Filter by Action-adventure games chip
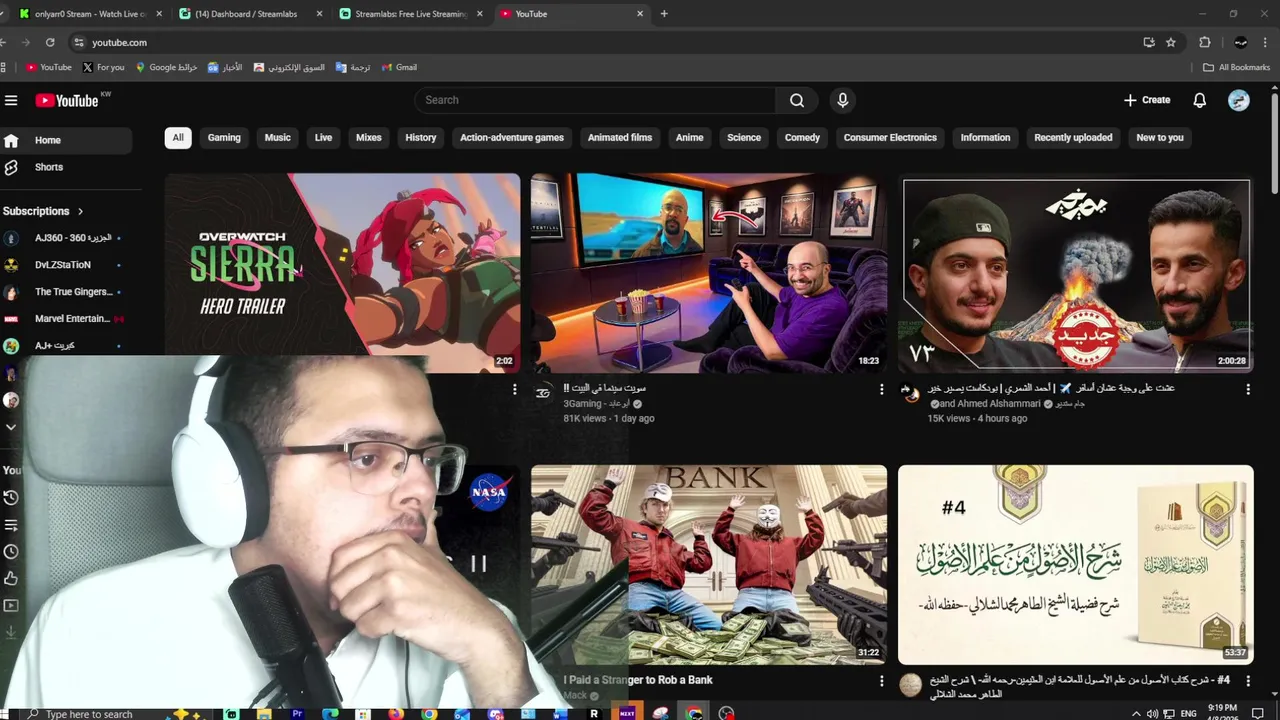This screenshot has width=1280, height=720. click(x=512, y=138)
